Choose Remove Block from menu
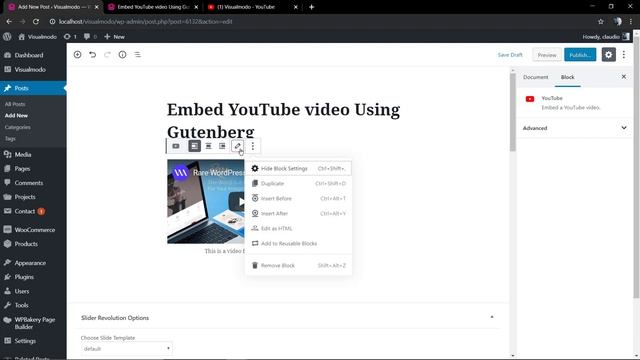Viewport: 640px width, 360px height. pos(298,266)
